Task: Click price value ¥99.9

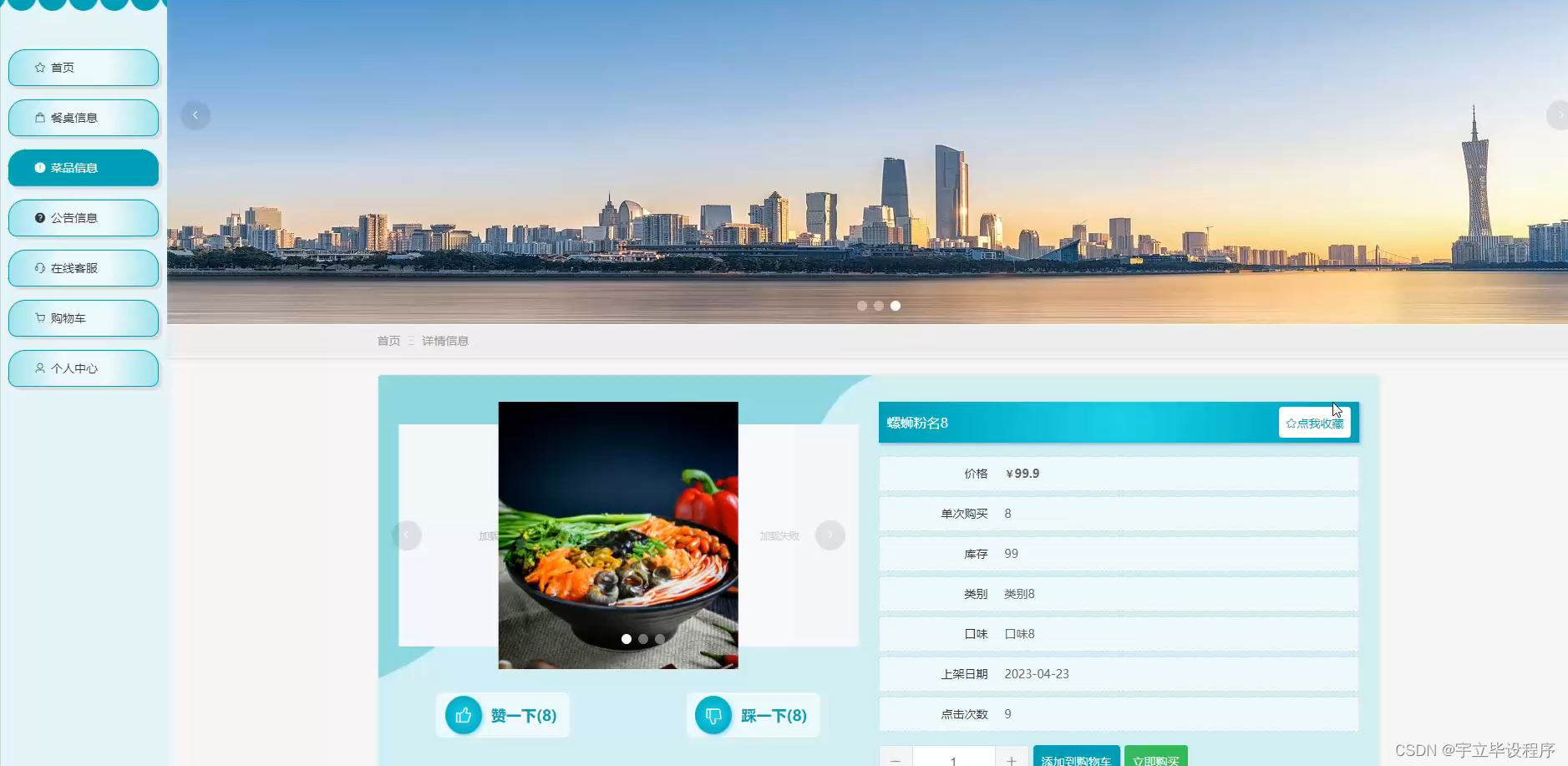Action: coord(1022,474)
